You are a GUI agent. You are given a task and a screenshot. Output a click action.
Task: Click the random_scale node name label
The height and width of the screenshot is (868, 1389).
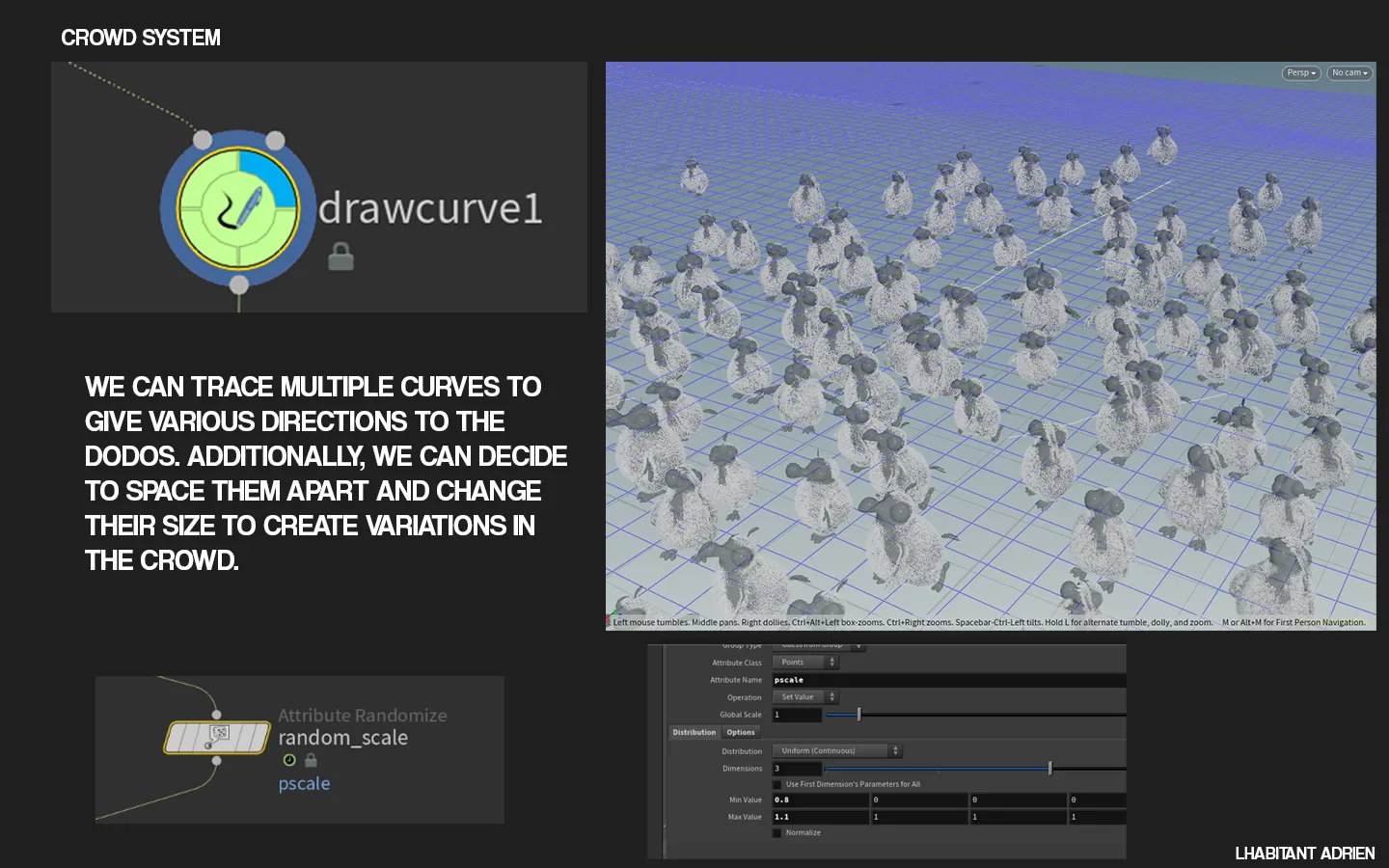(343, 738)
